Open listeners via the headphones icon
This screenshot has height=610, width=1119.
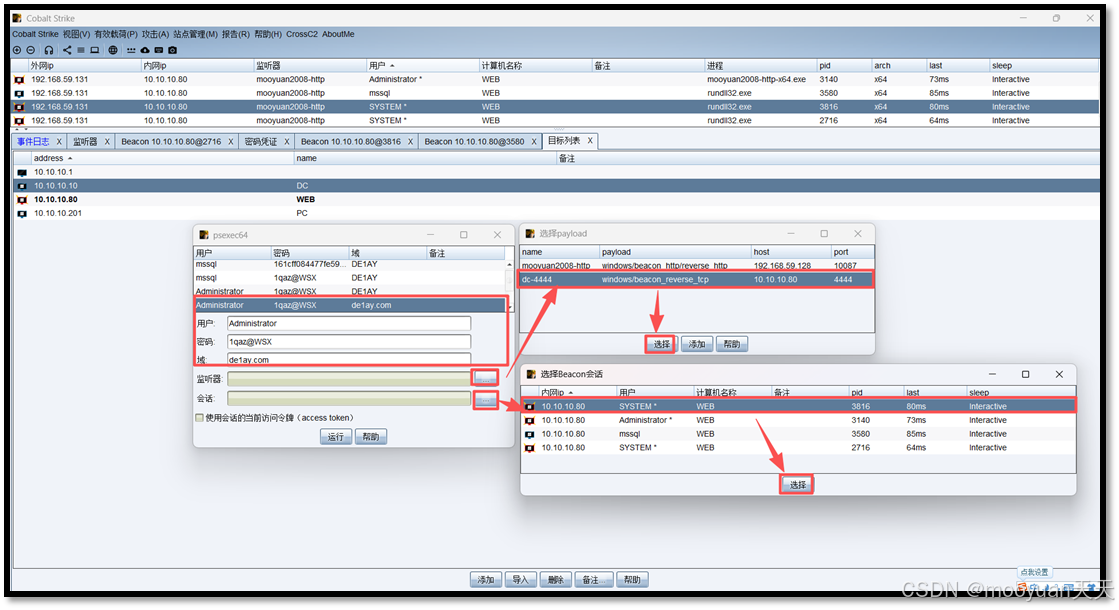(49, 50)
